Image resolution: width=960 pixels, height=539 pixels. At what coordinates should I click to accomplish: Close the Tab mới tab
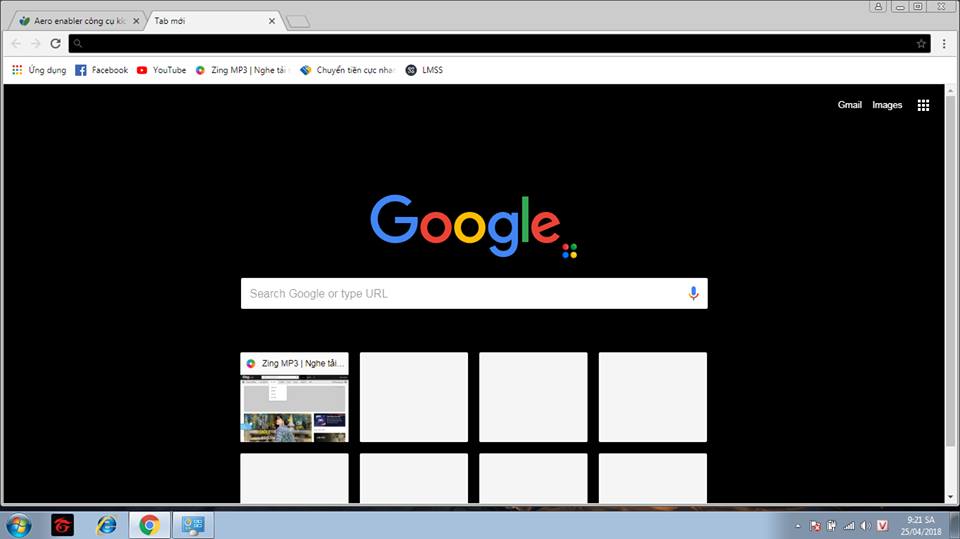pyautogui.click(x=272, y=21)
